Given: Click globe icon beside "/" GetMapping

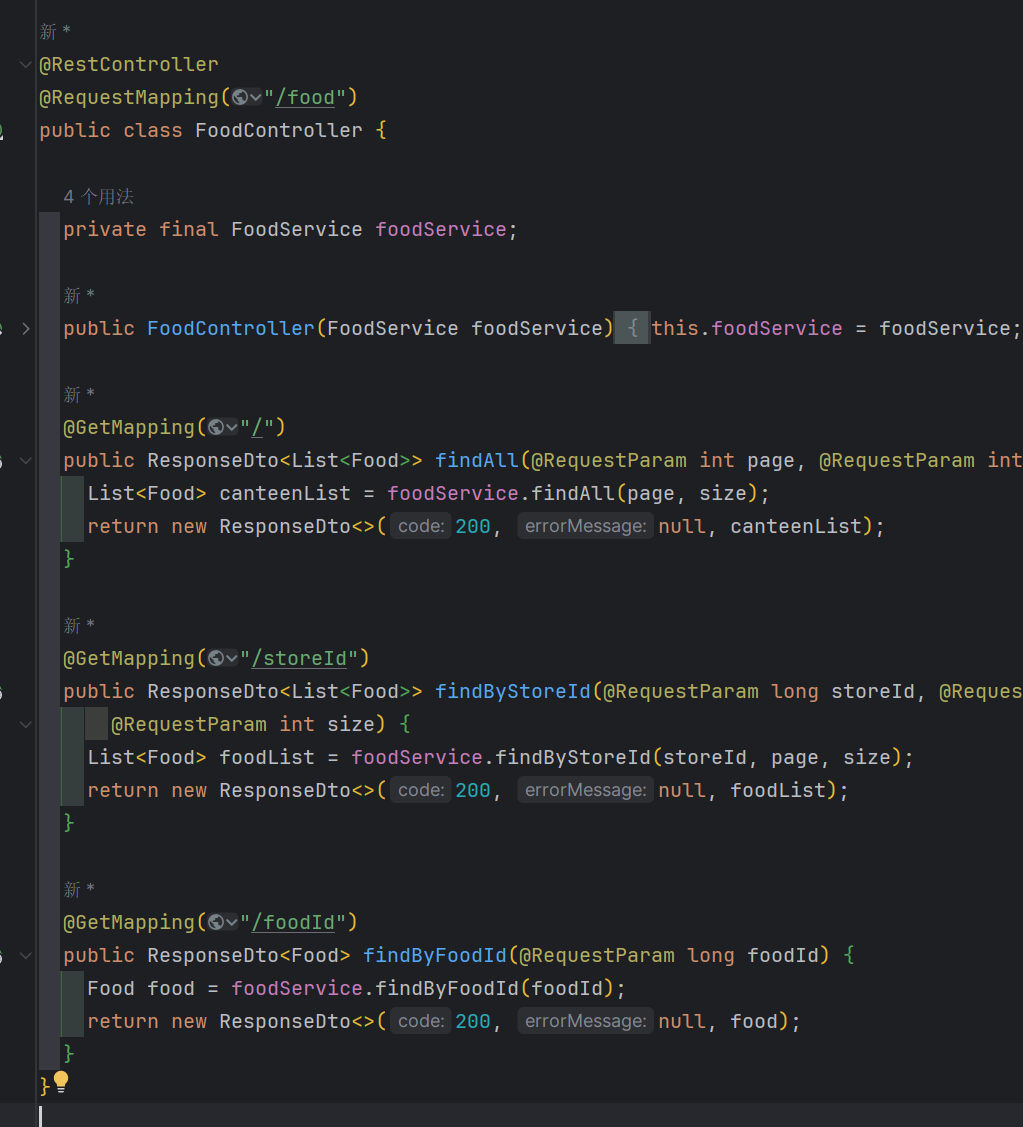Looking at the screenshot, I should 216,428.
